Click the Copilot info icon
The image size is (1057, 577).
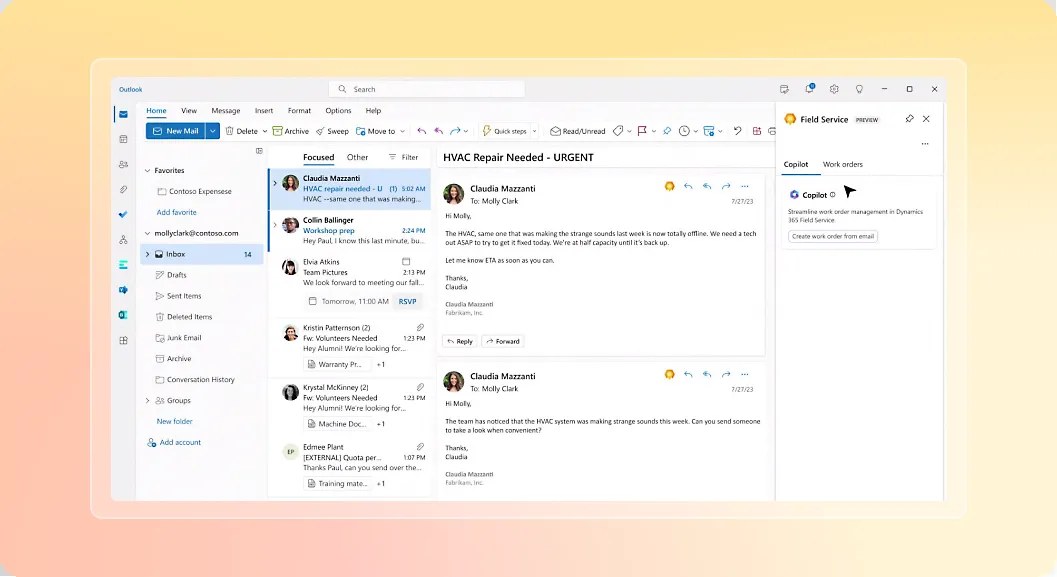pyautogui.click(x=833, y=195)
